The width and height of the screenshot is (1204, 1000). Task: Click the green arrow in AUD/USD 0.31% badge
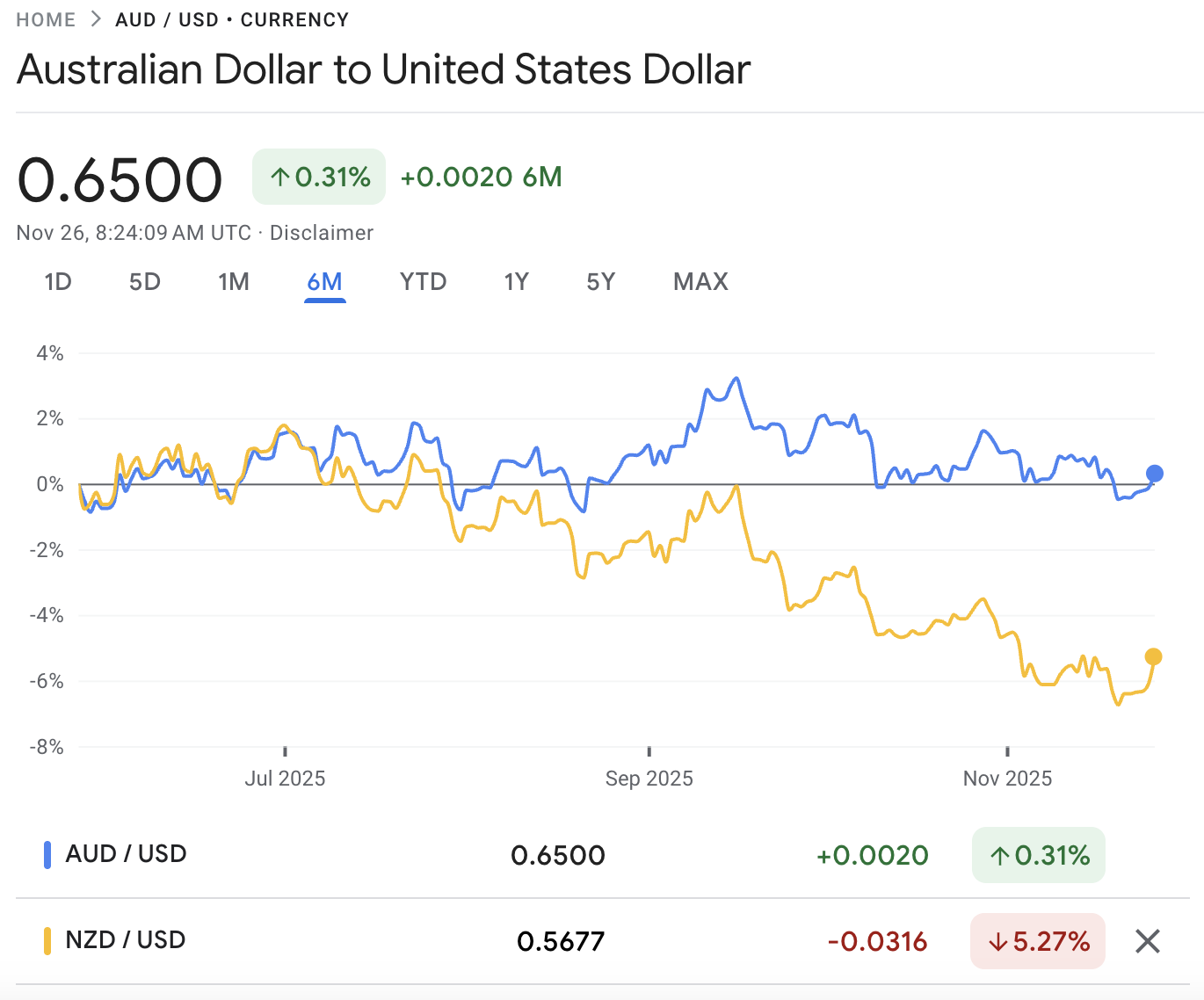1000,855
